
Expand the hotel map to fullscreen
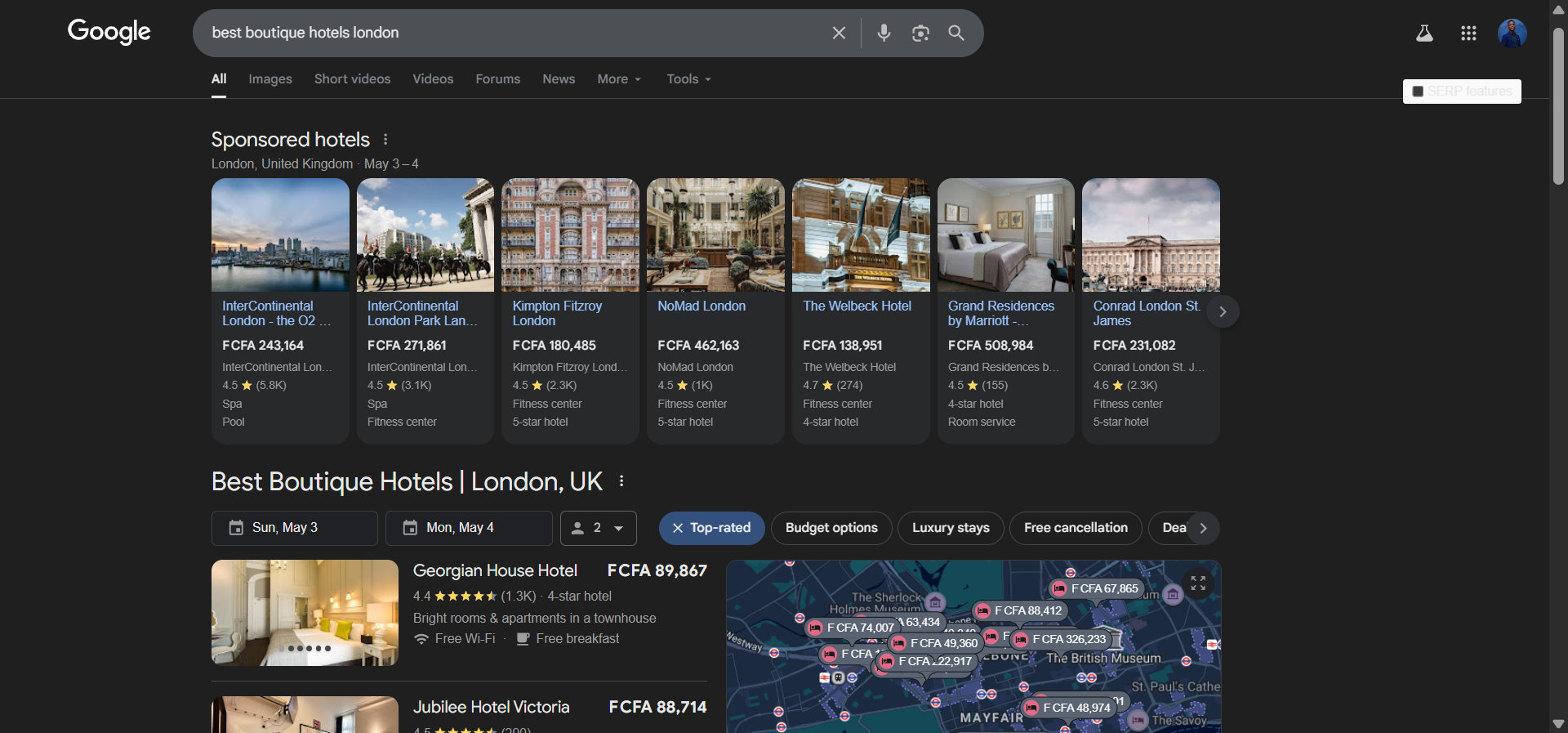(x=1198, y=583)
